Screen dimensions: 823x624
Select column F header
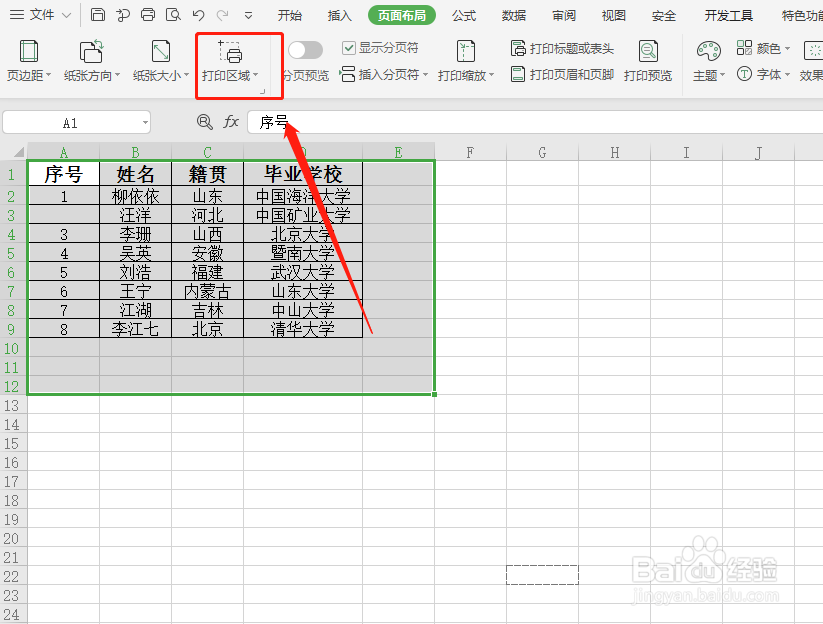(x=470, y=152)
